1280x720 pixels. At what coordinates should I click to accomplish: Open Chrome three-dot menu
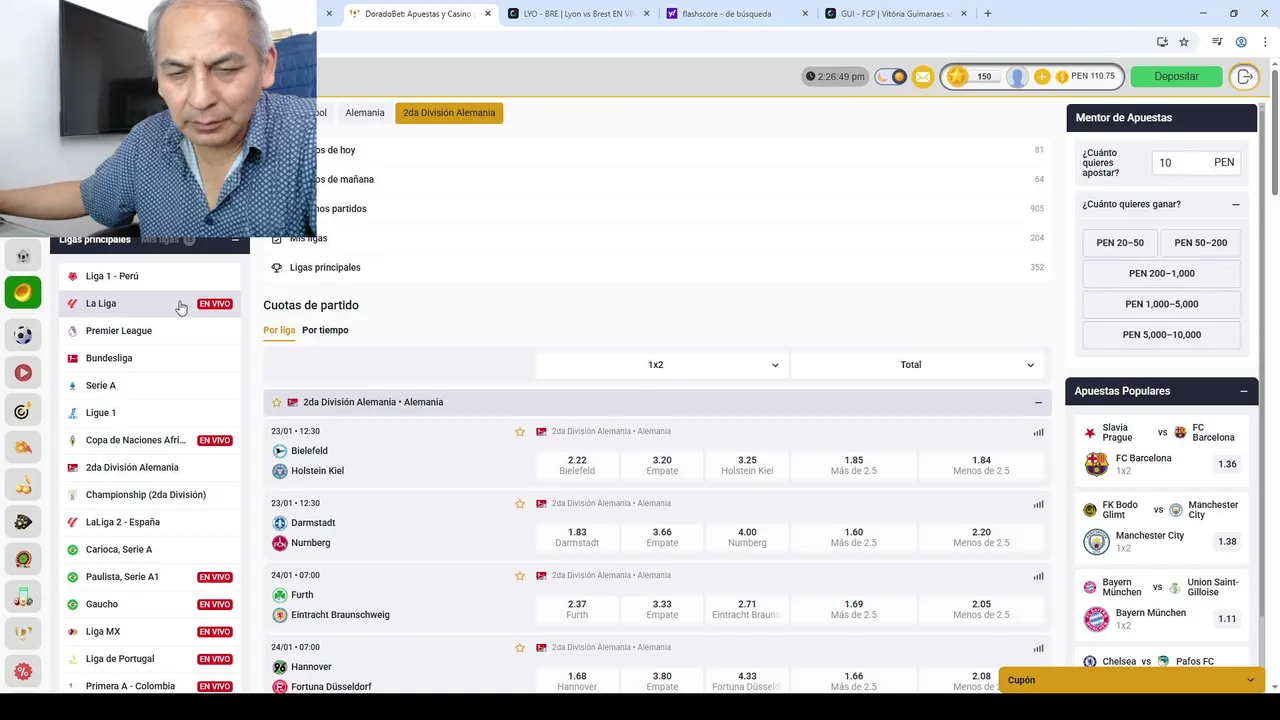tap(1265, 42)
